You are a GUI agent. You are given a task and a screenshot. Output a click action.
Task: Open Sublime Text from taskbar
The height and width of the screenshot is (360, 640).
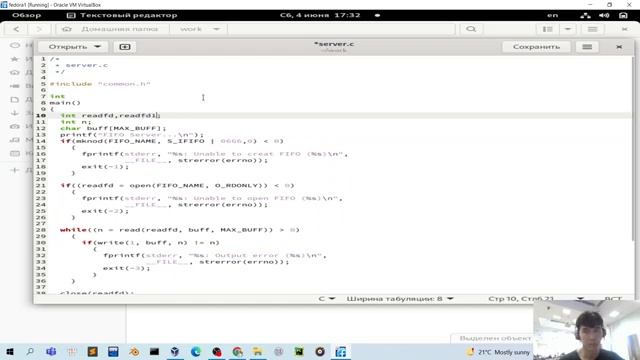tap(93, 351)
